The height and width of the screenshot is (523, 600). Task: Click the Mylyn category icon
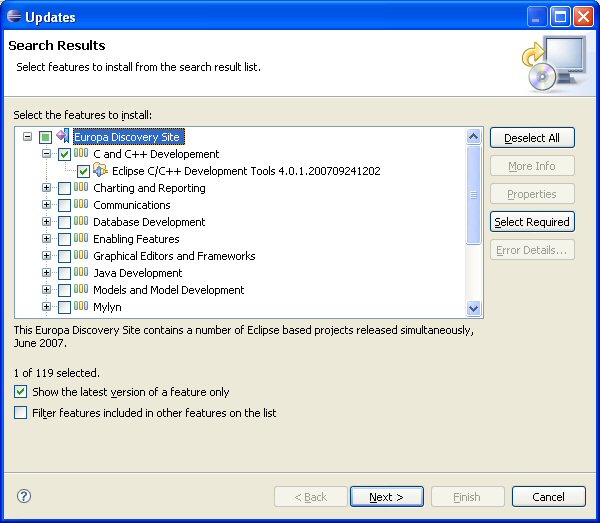tap(82, 307)
